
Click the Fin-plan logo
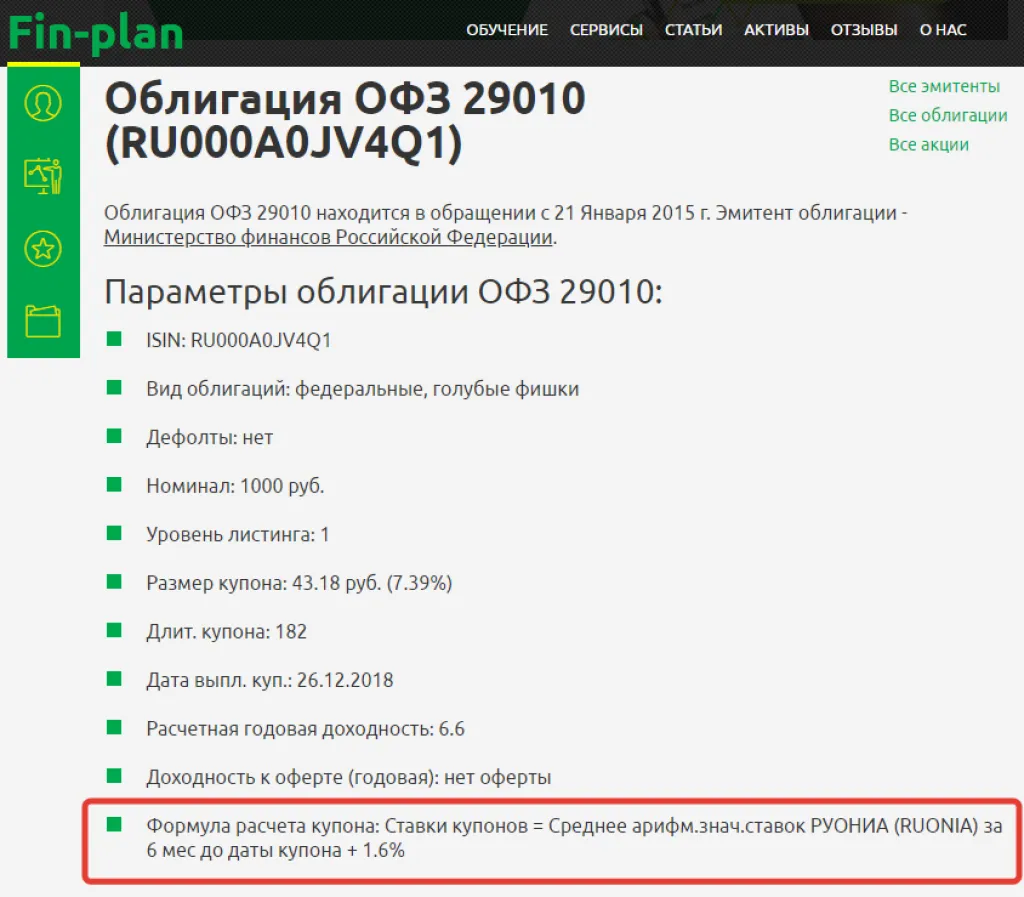(x=95, y=30)
